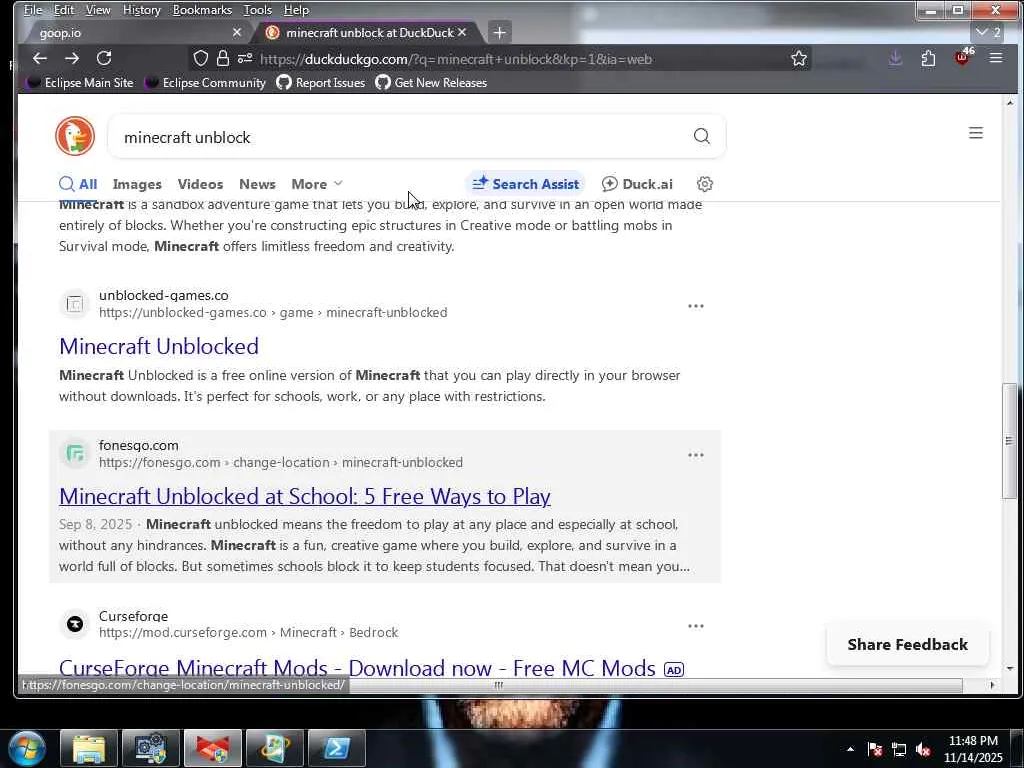Open the extensions puzzle icon
The image size is (1024, 768).
pos(928,59)
